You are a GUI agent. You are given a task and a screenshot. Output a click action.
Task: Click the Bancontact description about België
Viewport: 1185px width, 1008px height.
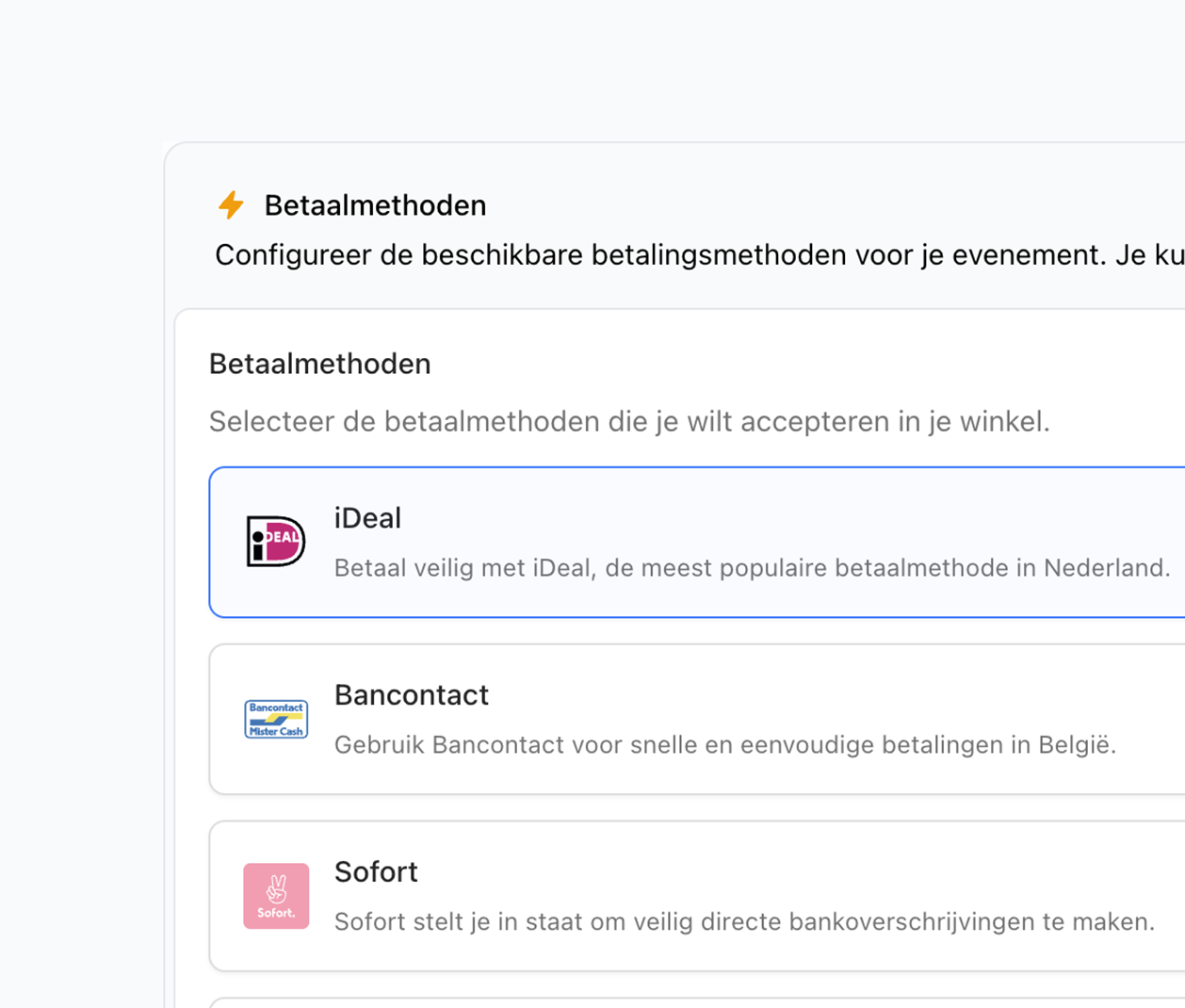pos(724,745)
